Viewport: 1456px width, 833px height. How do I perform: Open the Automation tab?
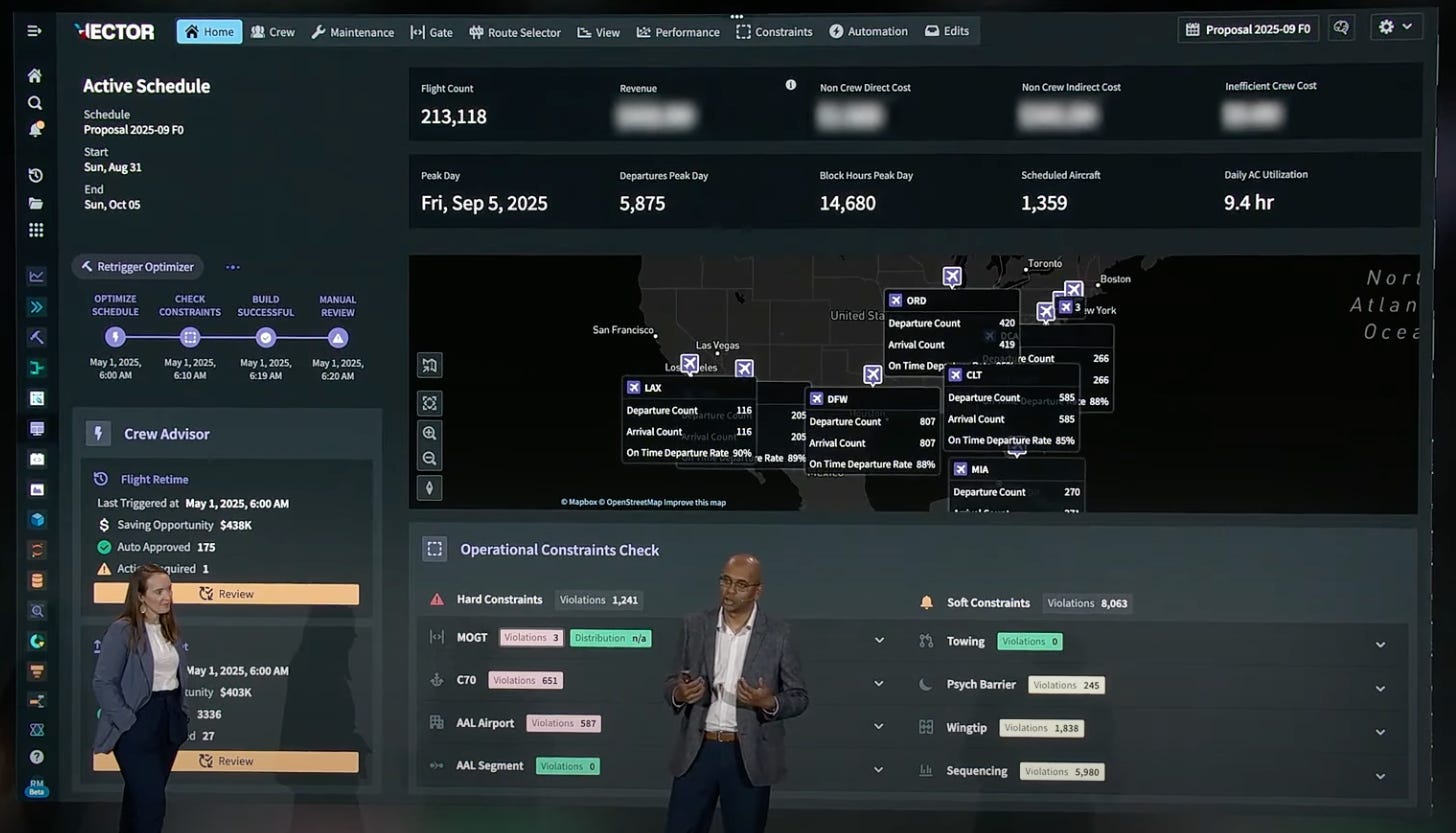pyautogui.click(x=868, y=31)
